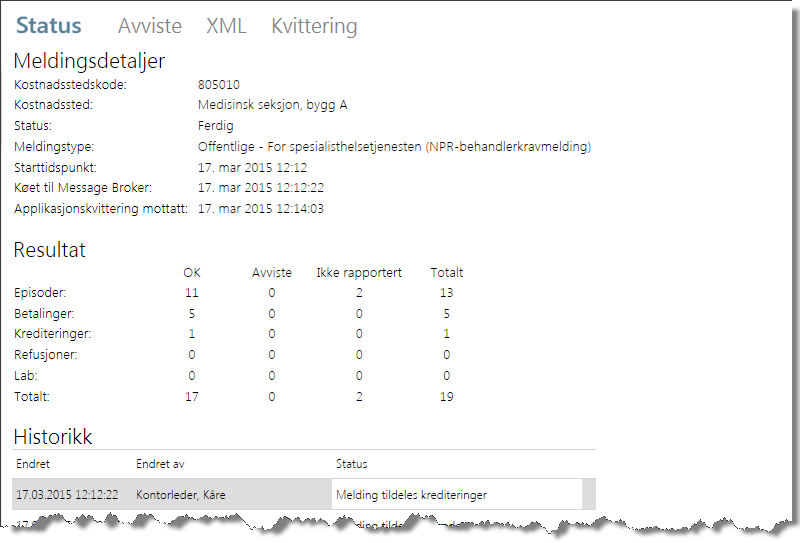
Task: Click the Status column header in Historikk
Action: 351,464
